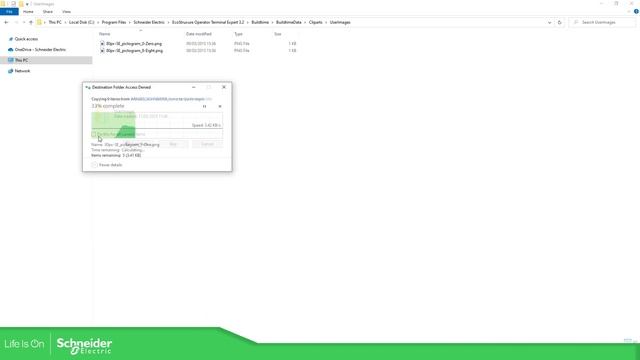Click the Skip button in the copy dialog
Image resolution: width=640 pixels, height=360 pixels.
173,144
